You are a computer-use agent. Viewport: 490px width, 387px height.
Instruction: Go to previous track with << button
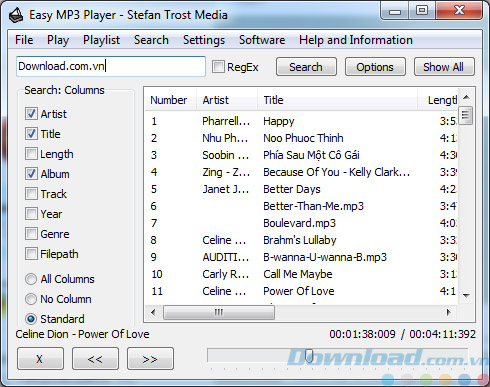pyautogui.click(x=95, y=359)
